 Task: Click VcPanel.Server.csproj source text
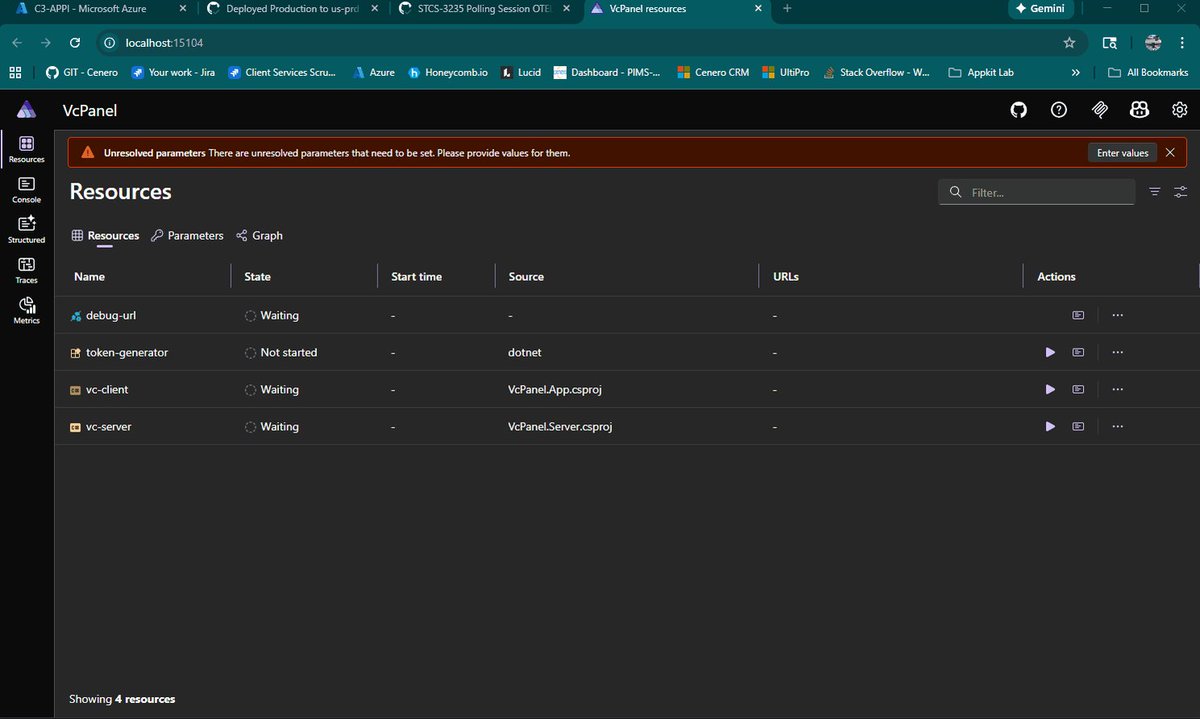tap(560, 426)
